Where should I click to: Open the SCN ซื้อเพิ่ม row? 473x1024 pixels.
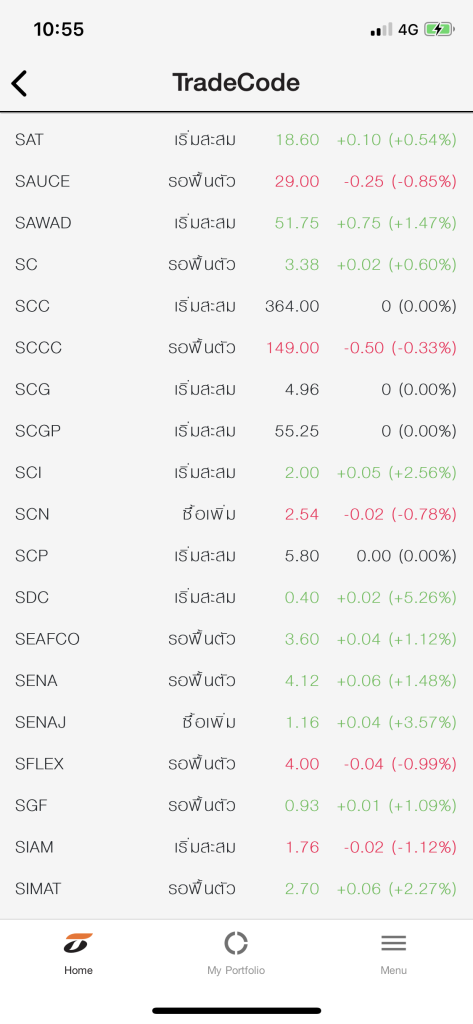236,515
